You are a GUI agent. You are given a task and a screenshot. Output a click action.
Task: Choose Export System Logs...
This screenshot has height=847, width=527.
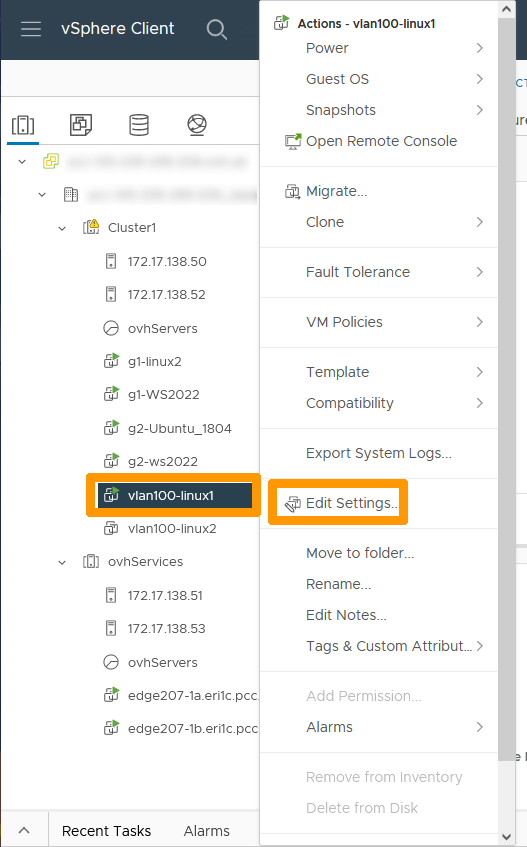pyautogui.click(x=379, y=453)
